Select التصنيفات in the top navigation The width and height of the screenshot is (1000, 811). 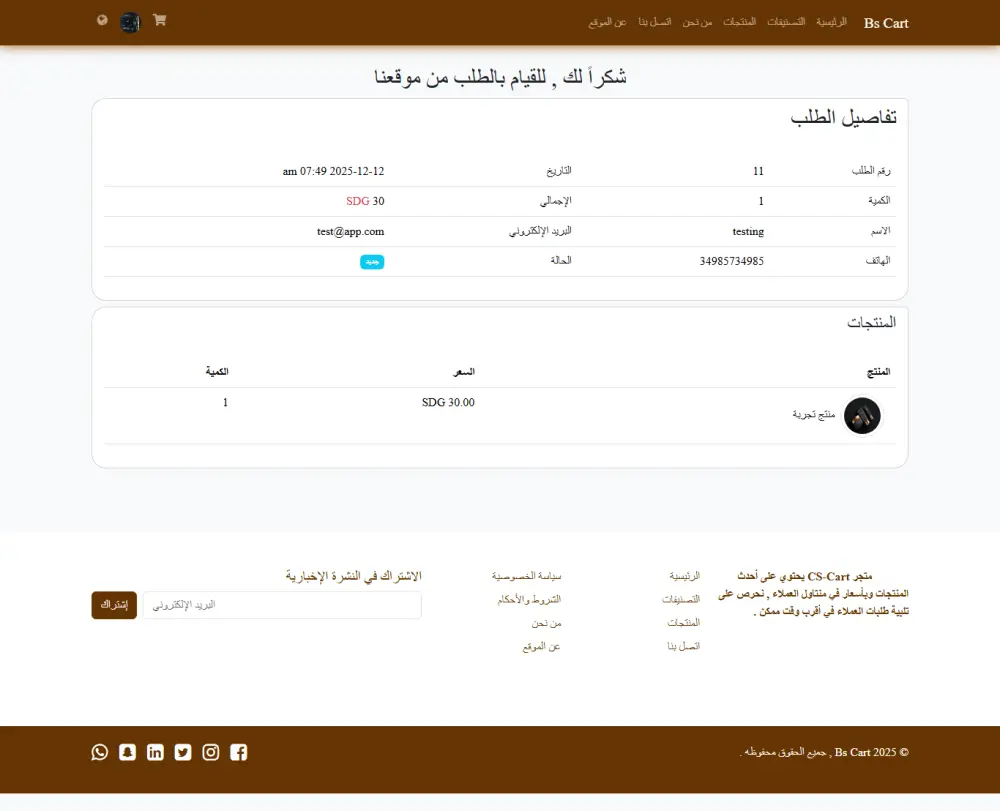(x=786, y=21)
